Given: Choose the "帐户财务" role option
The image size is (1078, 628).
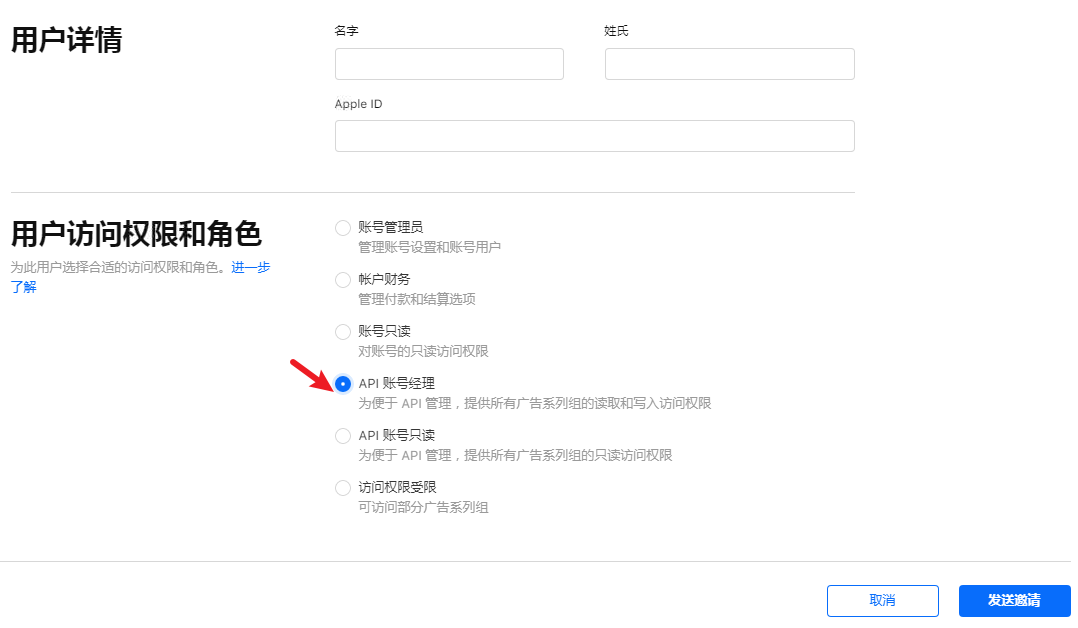Looking at the screenshot, I should (343, 279).
